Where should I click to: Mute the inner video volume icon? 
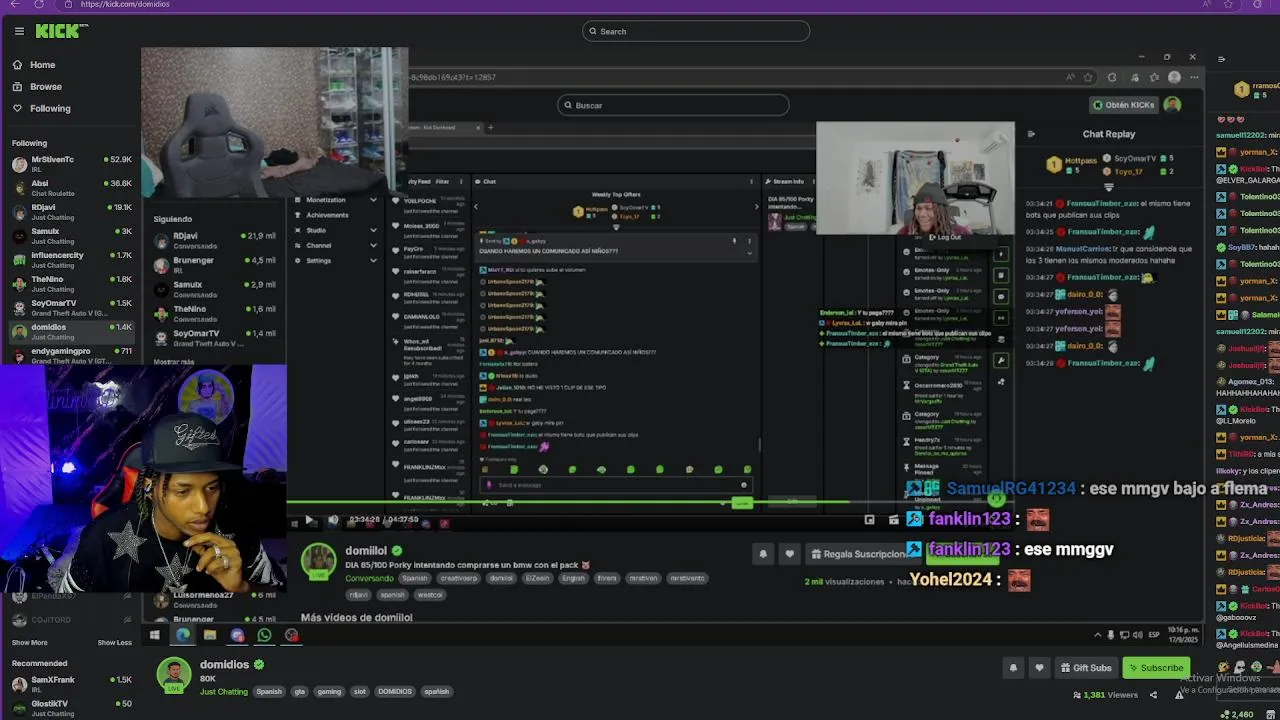tap(333, 520)
